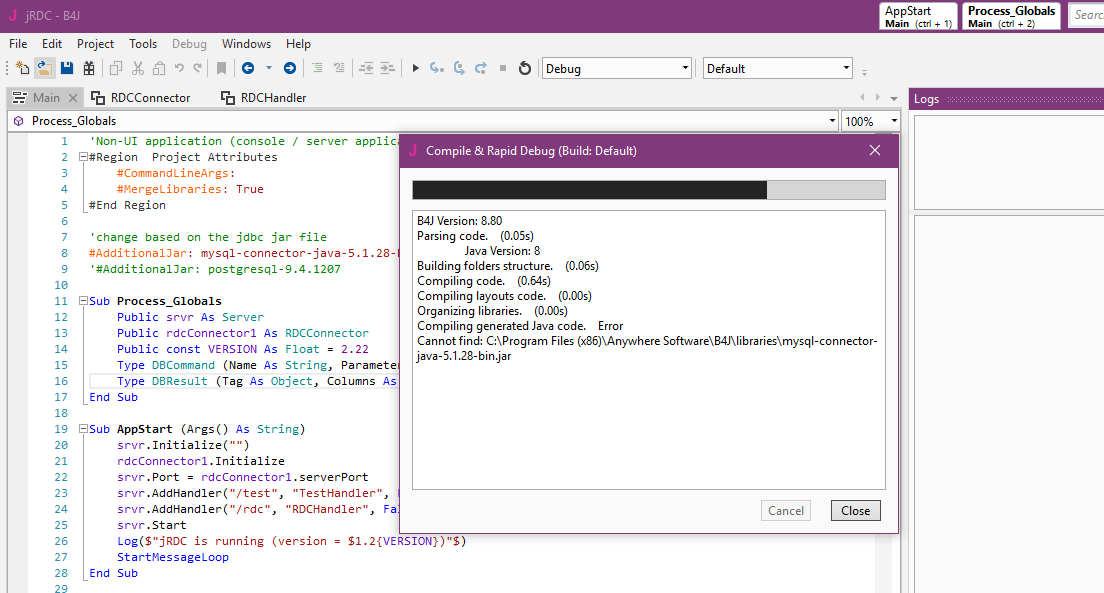Screen dimensions: 1104x593
Task: Click the New project toolbar icon
Action: pos(23,68)
